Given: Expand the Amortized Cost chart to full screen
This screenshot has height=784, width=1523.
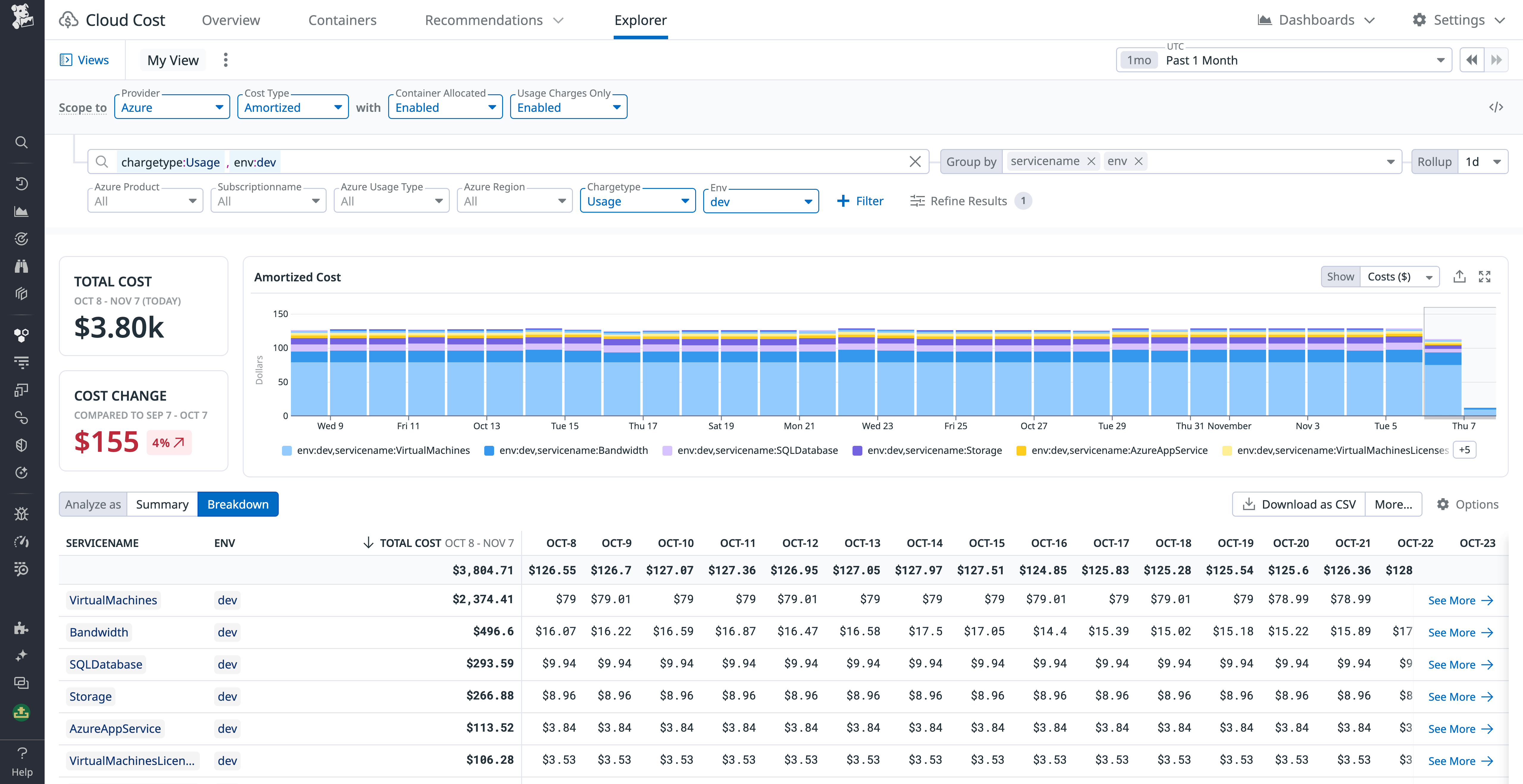Looking at the screenshot, I should 1485,276.
